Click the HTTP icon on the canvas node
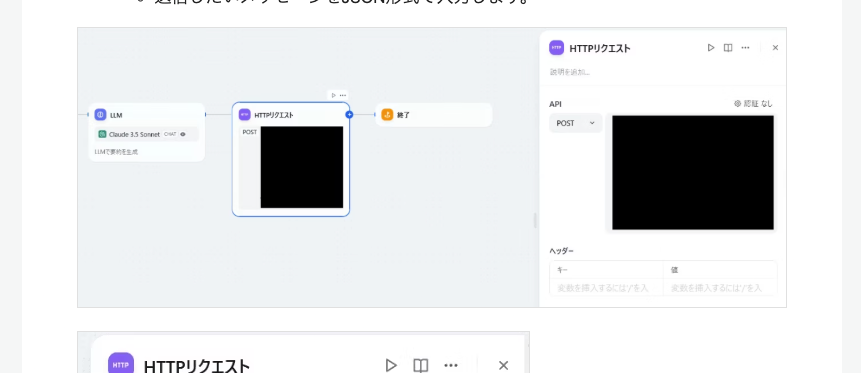The width and height of the screenshot is (861, 373). 245,115
